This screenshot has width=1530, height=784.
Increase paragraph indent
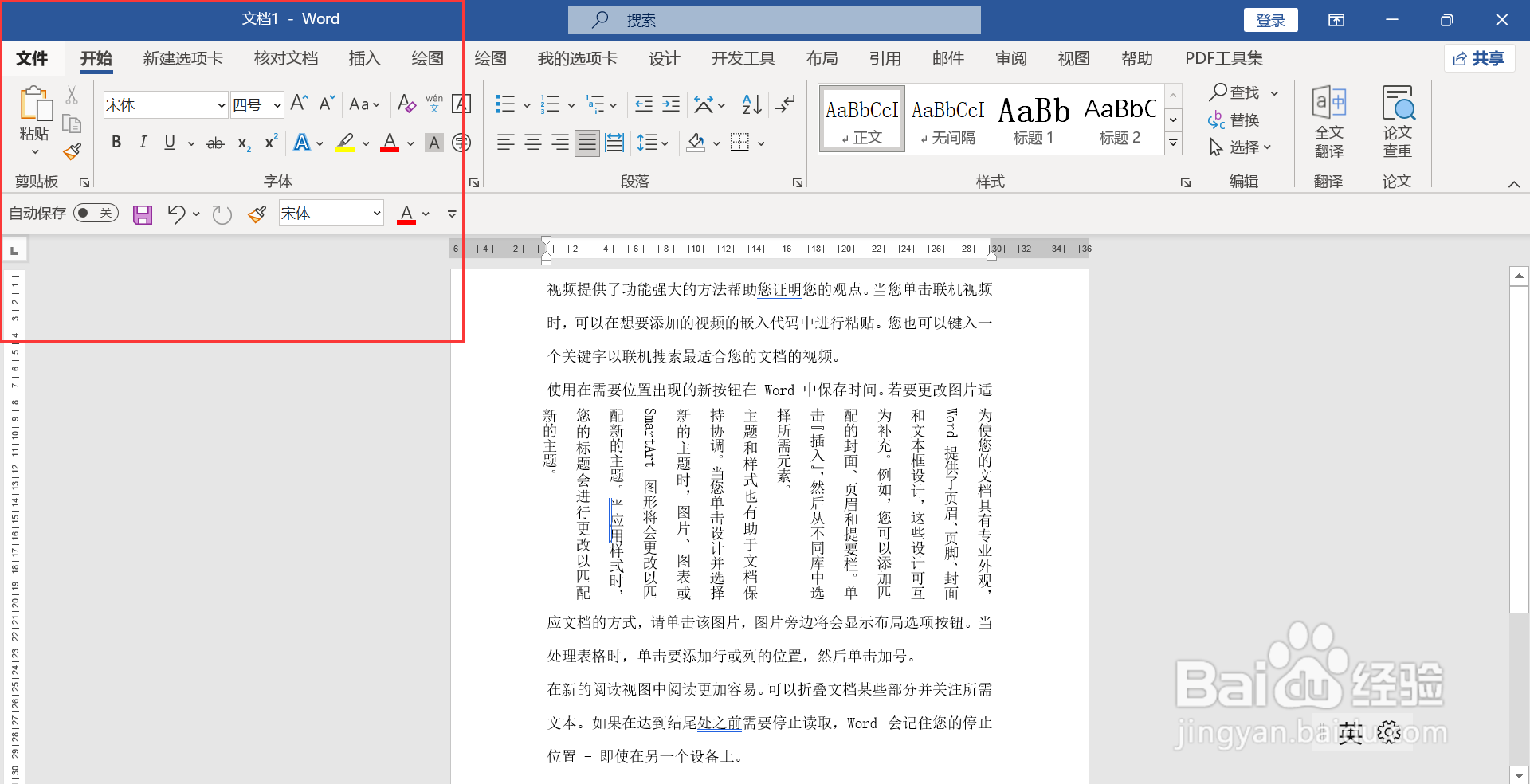click(671, 104)
